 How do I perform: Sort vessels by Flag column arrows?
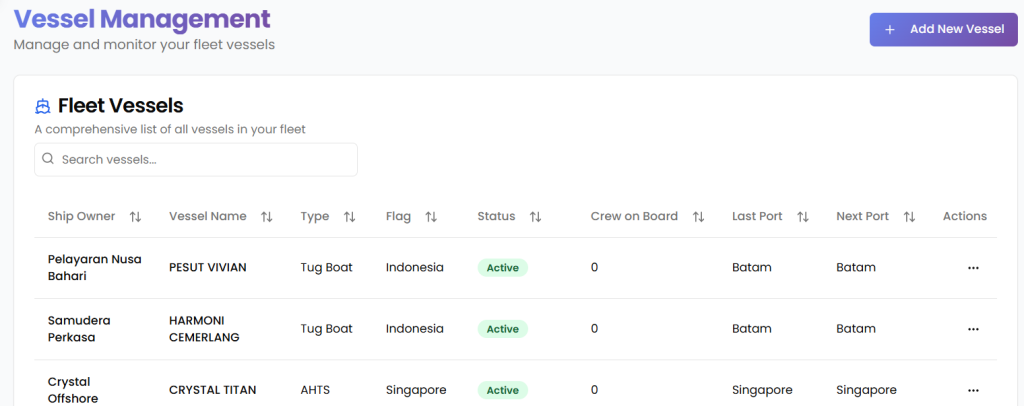(431, 217)
